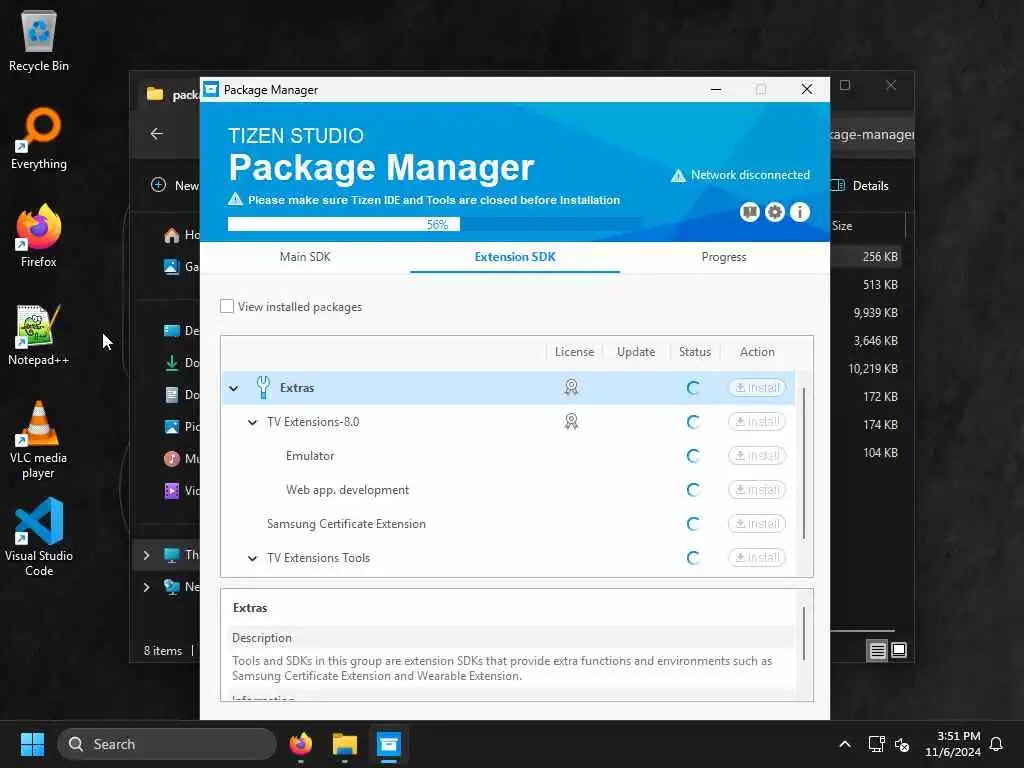Expand This PC in File Explorer sidebar

click(x=146, y=555)
